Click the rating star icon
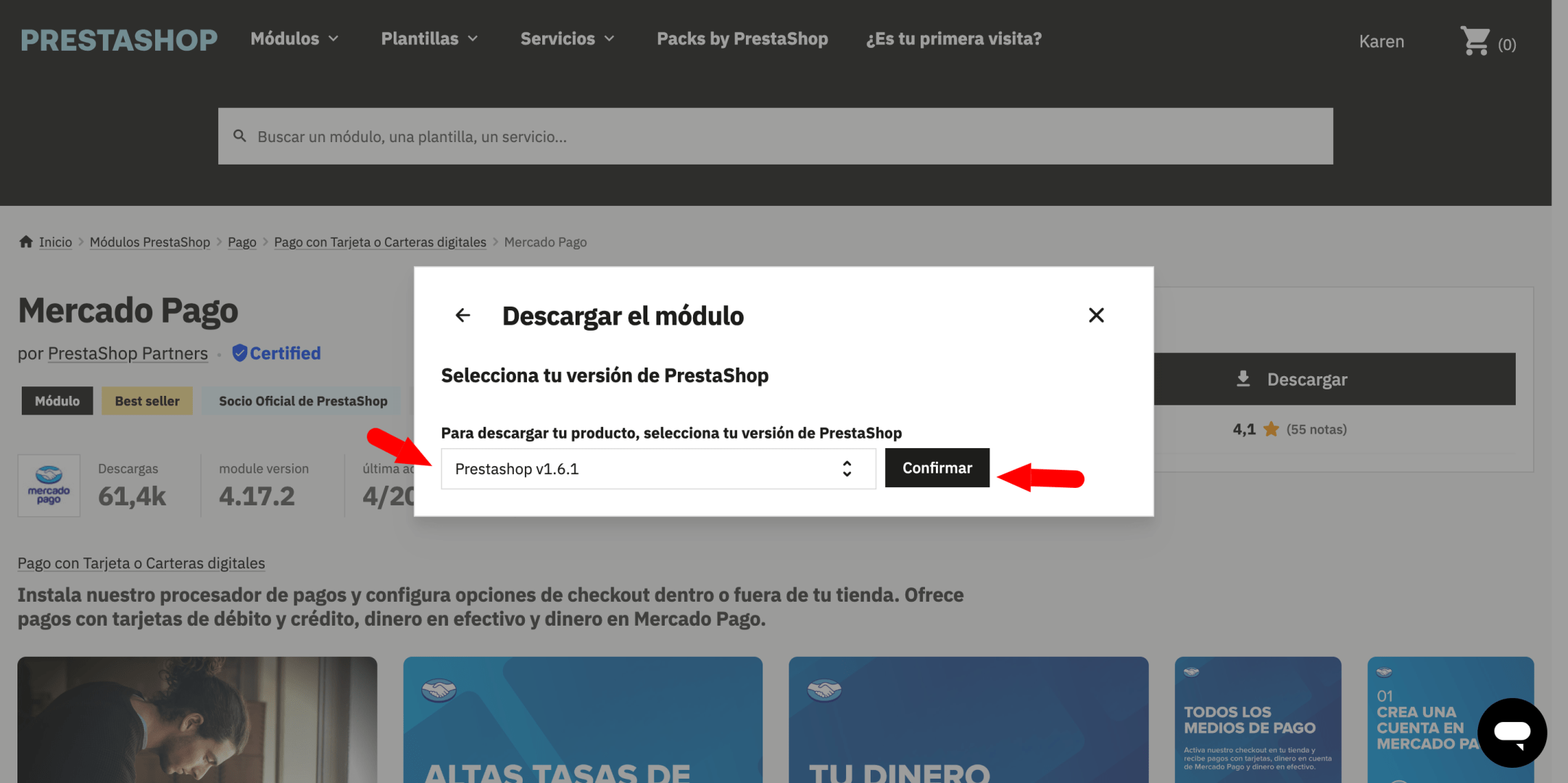The image size is (1568, 783). (x=1271, y=429)
